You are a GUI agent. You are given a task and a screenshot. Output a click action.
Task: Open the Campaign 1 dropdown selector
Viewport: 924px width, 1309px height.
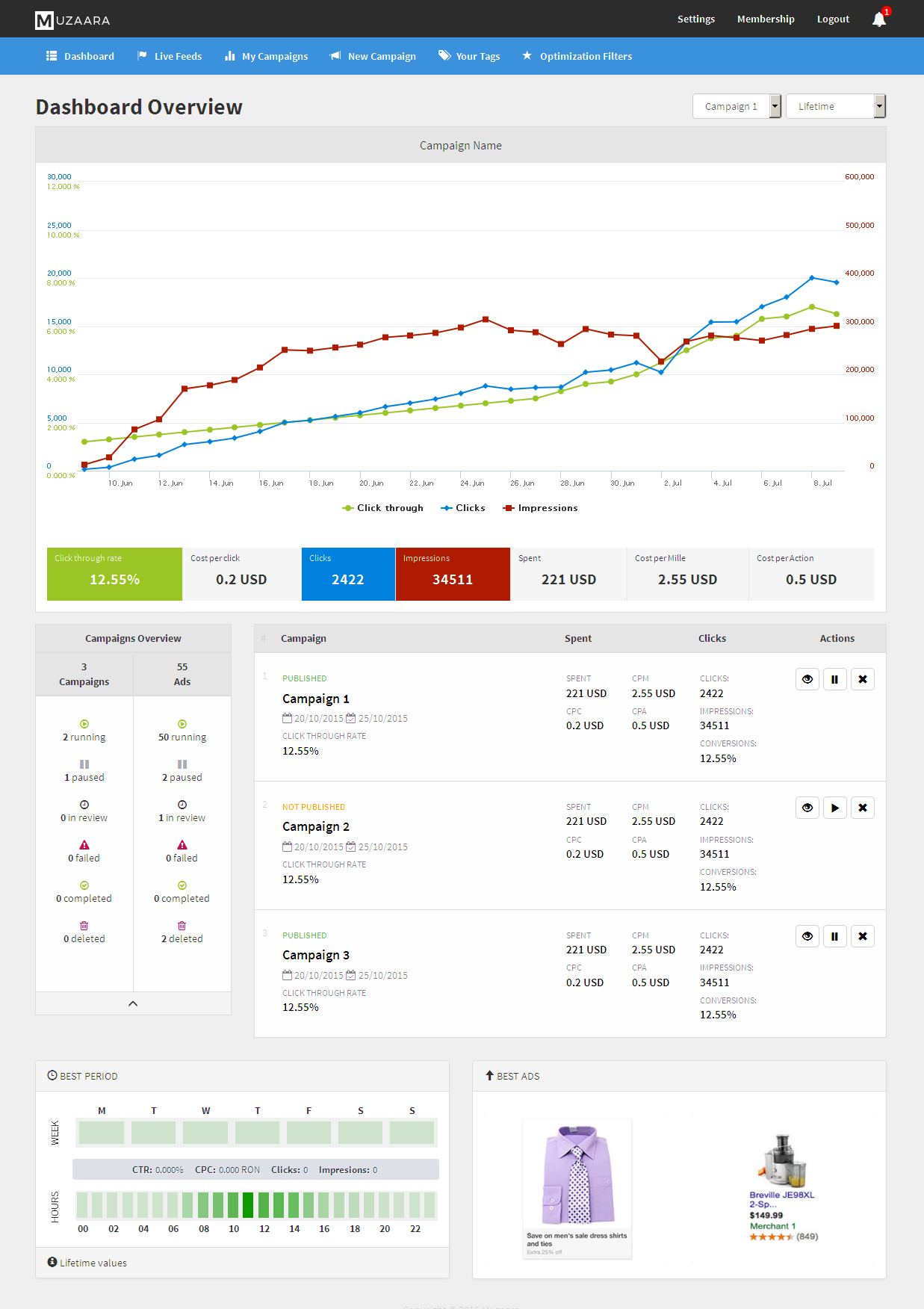737,106
